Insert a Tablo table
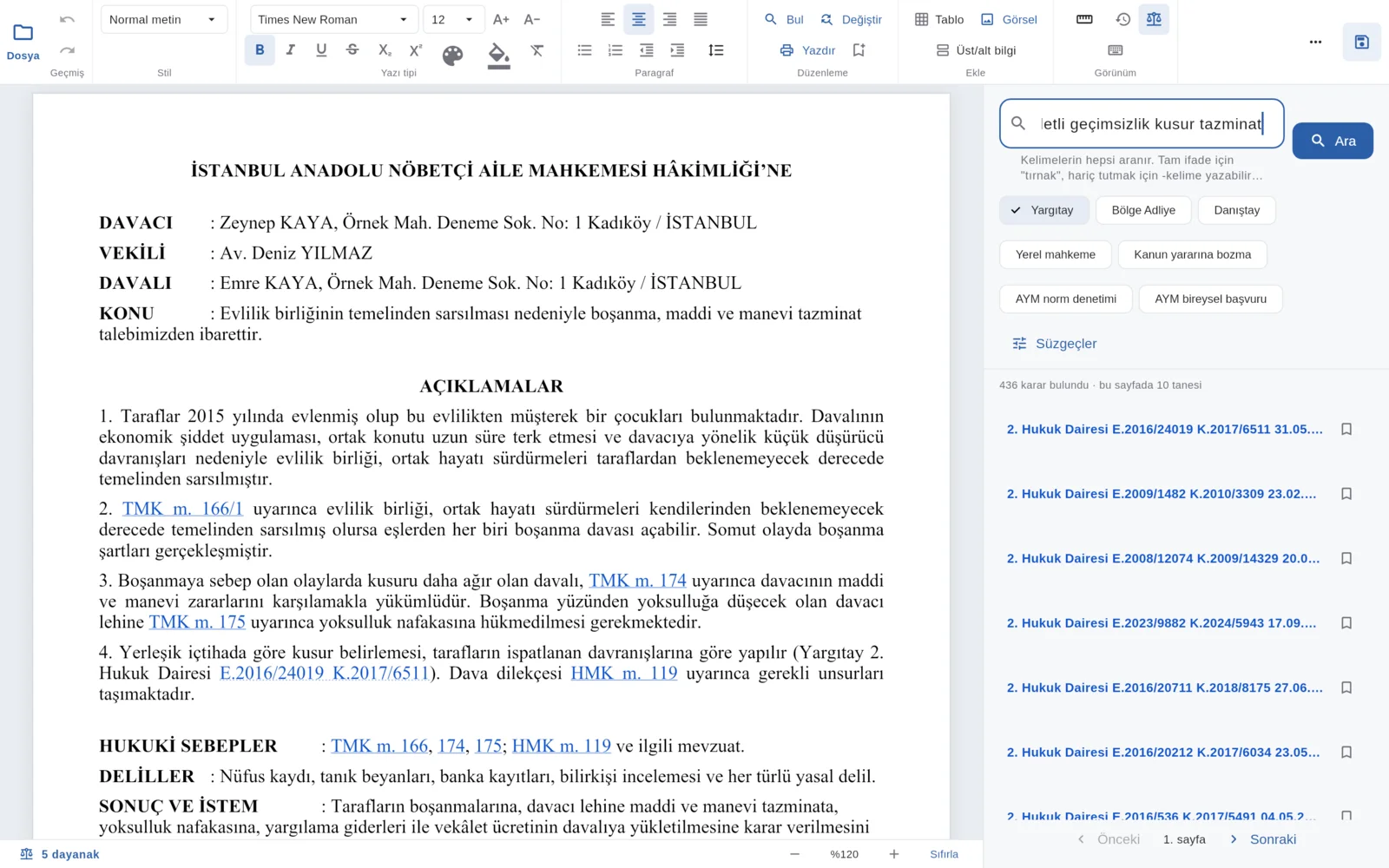Viewport: 1389px width, 868px height. coord(939,19)
